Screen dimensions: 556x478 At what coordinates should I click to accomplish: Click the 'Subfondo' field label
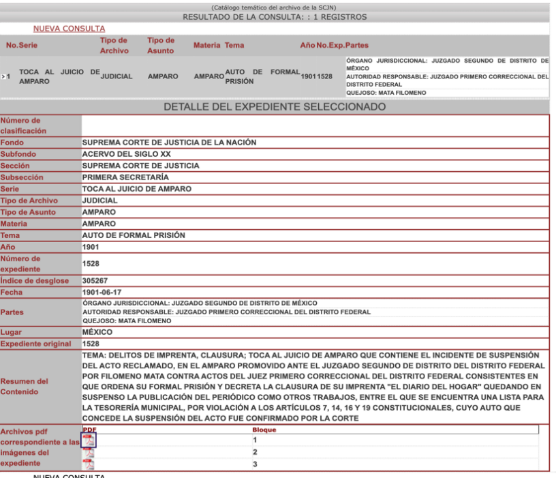[x=18, y=154]
